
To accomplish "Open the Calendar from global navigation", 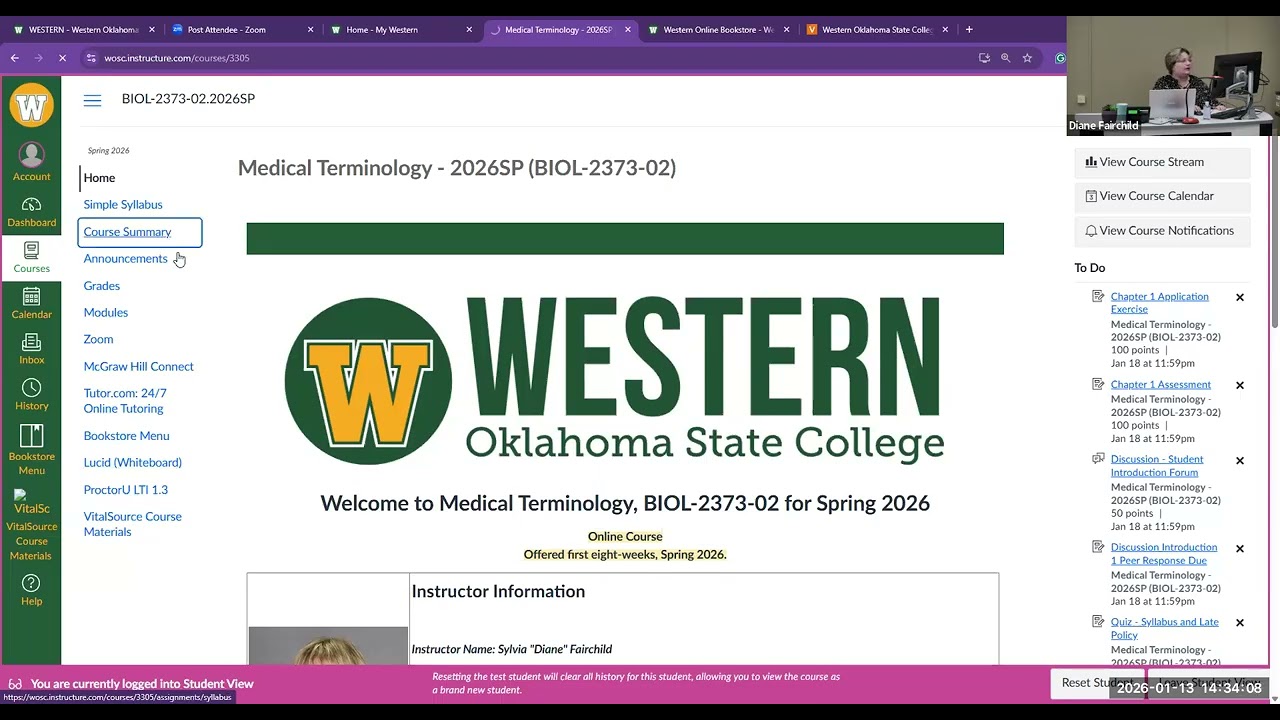I will coord(31,303).
